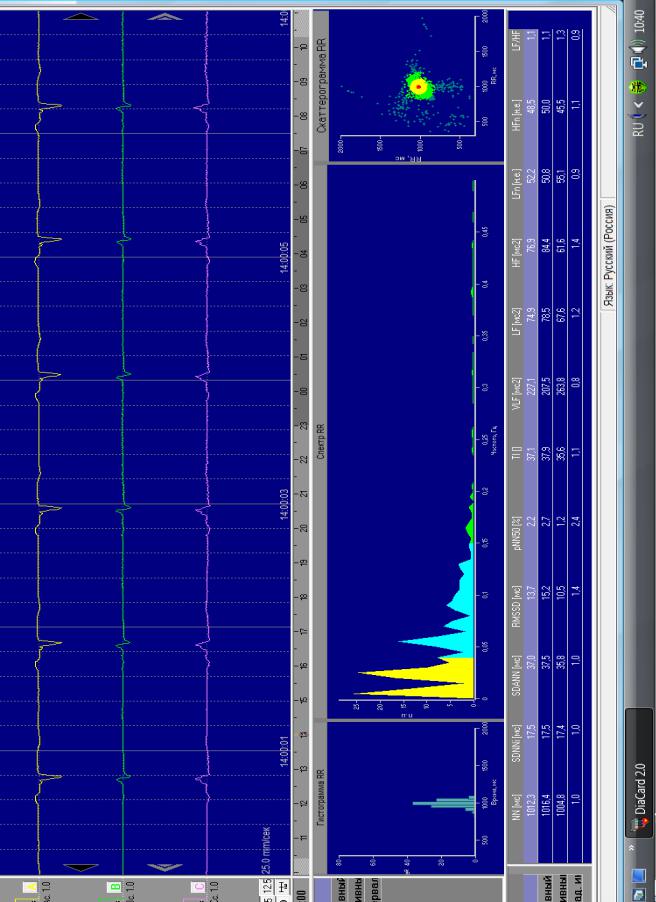
Task: Open the RU language indicator in the taskbar
Action: click(x=638, y=127)
